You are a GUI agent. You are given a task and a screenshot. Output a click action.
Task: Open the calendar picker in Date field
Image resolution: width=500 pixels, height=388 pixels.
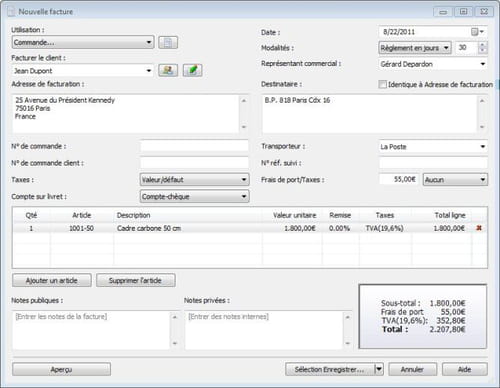[x=477, y=32]
